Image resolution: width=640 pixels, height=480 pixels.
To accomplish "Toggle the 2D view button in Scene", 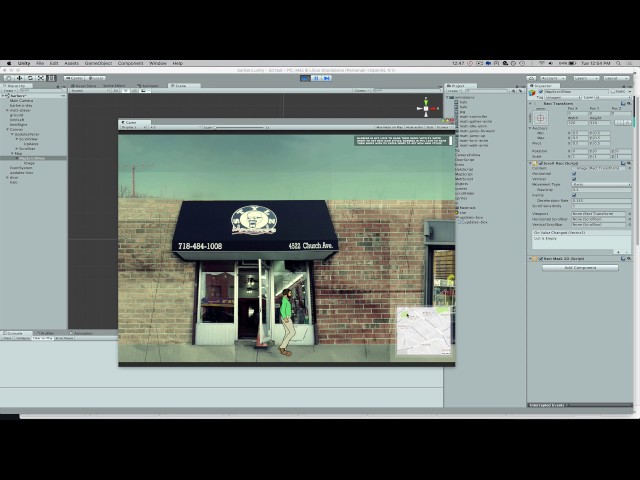I will coord(116,91).
